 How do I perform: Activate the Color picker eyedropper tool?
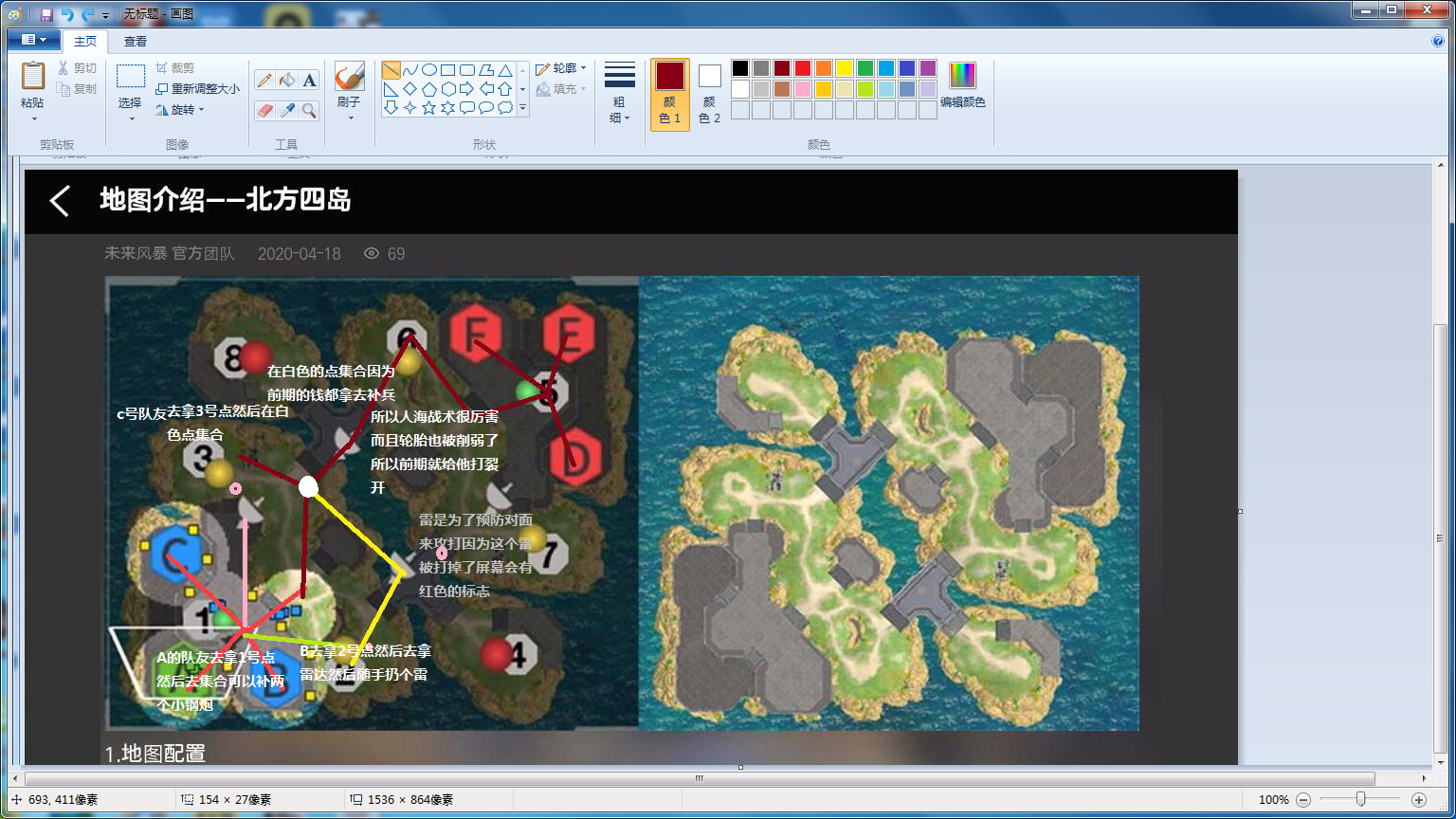click(x=287, y=110)
